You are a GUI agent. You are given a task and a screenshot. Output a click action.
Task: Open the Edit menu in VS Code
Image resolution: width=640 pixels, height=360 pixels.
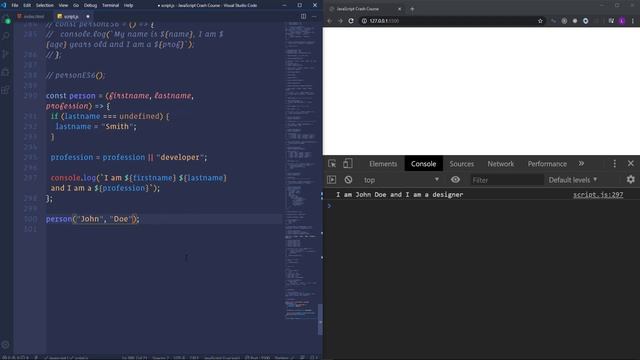pos(27,5)
